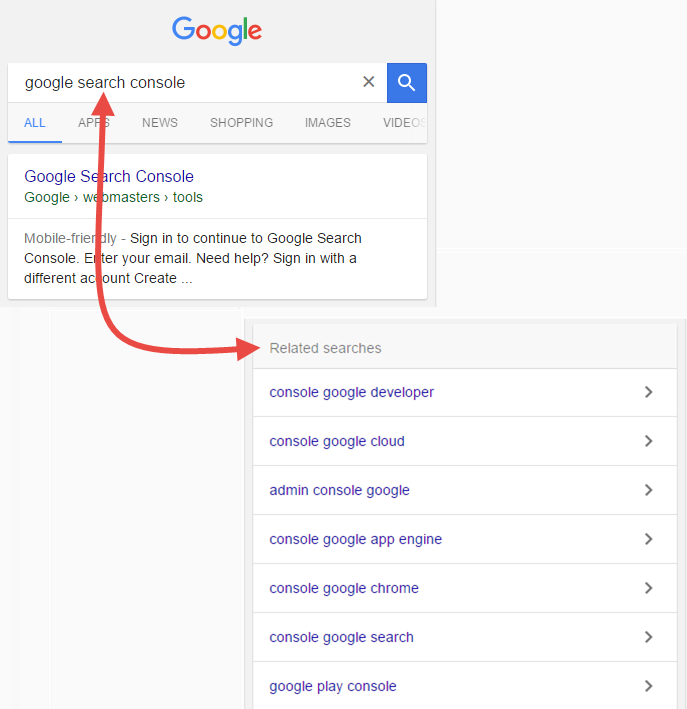
Task: Choose the google play console suggestion
Action: coord(333,686)
